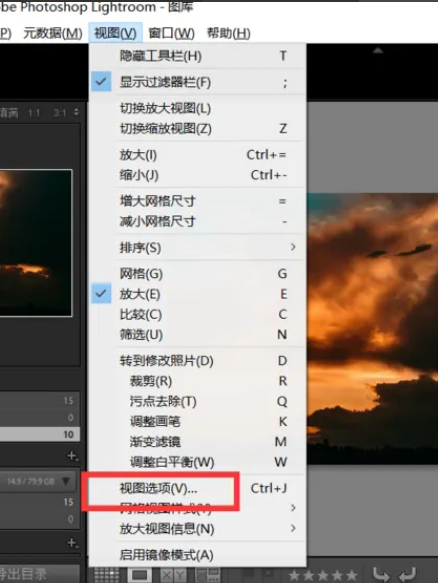Open survey view toolbar icon
438x583 pixels.
coord(208,575)
